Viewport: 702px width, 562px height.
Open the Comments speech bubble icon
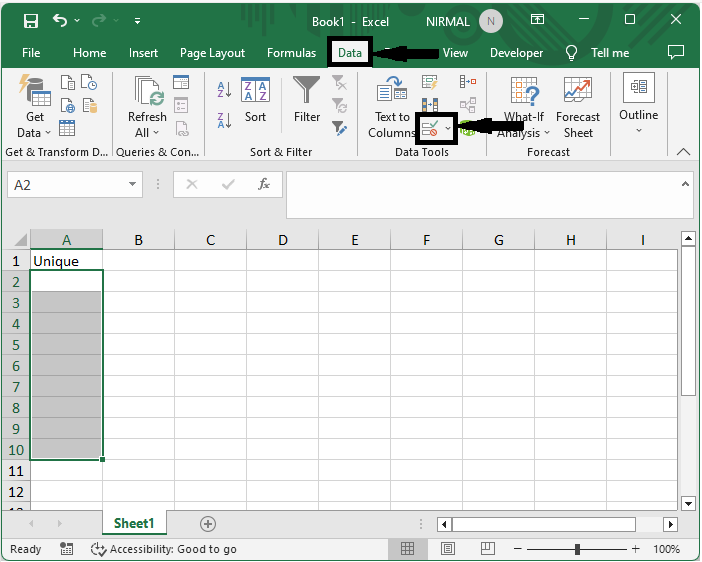[676, 52]
